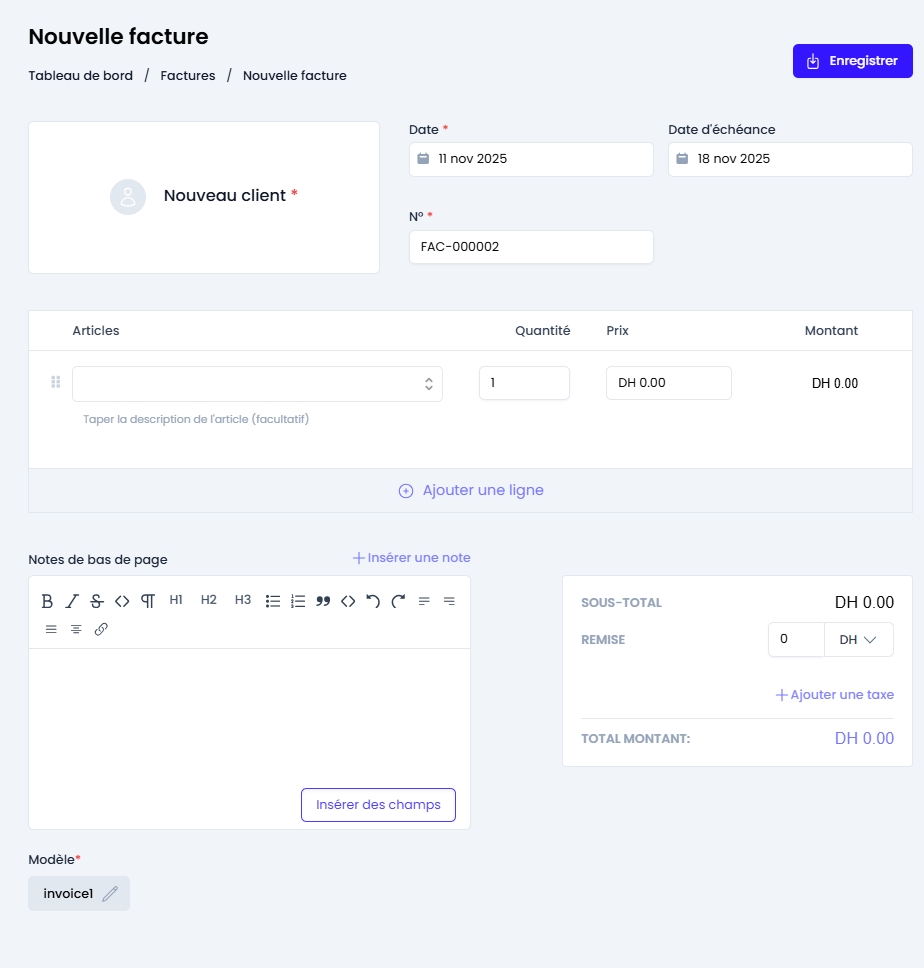Click Ajouter une ligne to add a row
924x968 pixels.
(x=471, y=491)
